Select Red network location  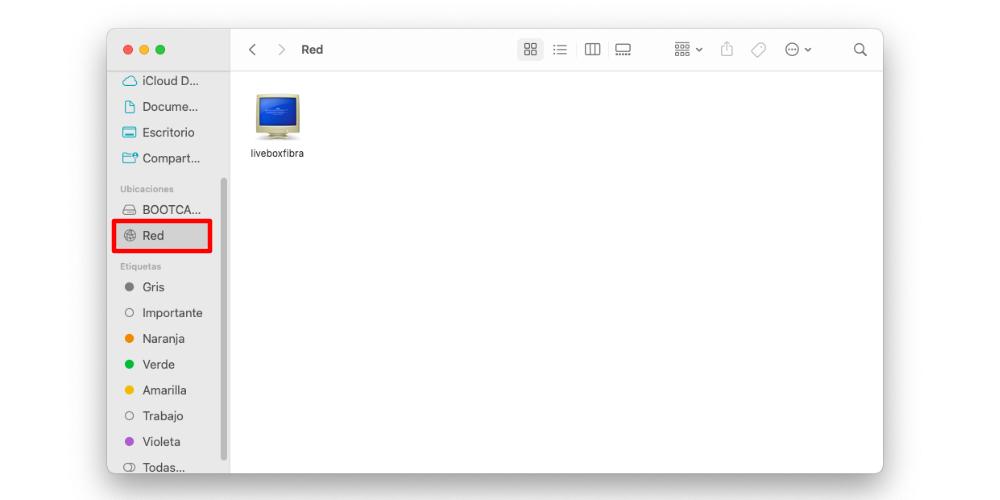(161, 236)
